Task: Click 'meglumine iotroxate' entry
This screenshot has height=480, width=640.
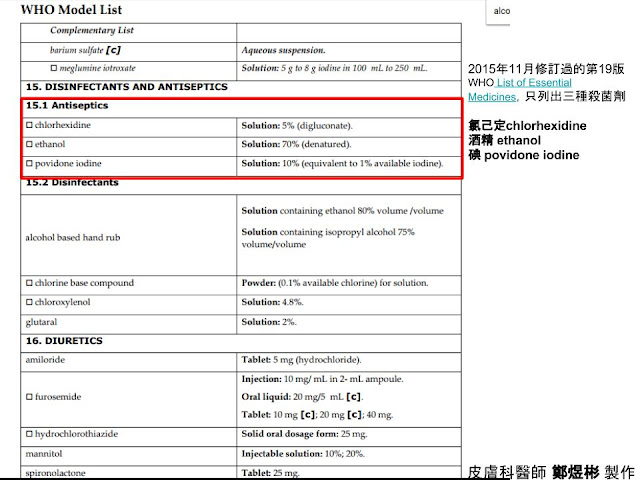Action: coord(97,68)
